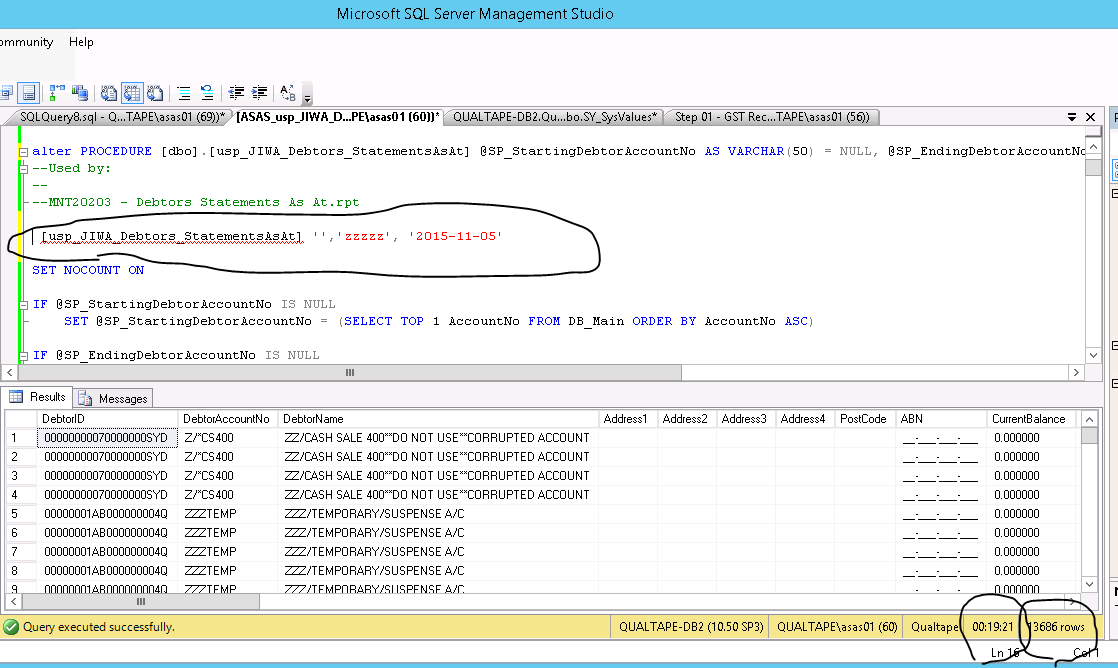
Task: Click Specify Values for Template Parameters icon
Action: (288, 93)
